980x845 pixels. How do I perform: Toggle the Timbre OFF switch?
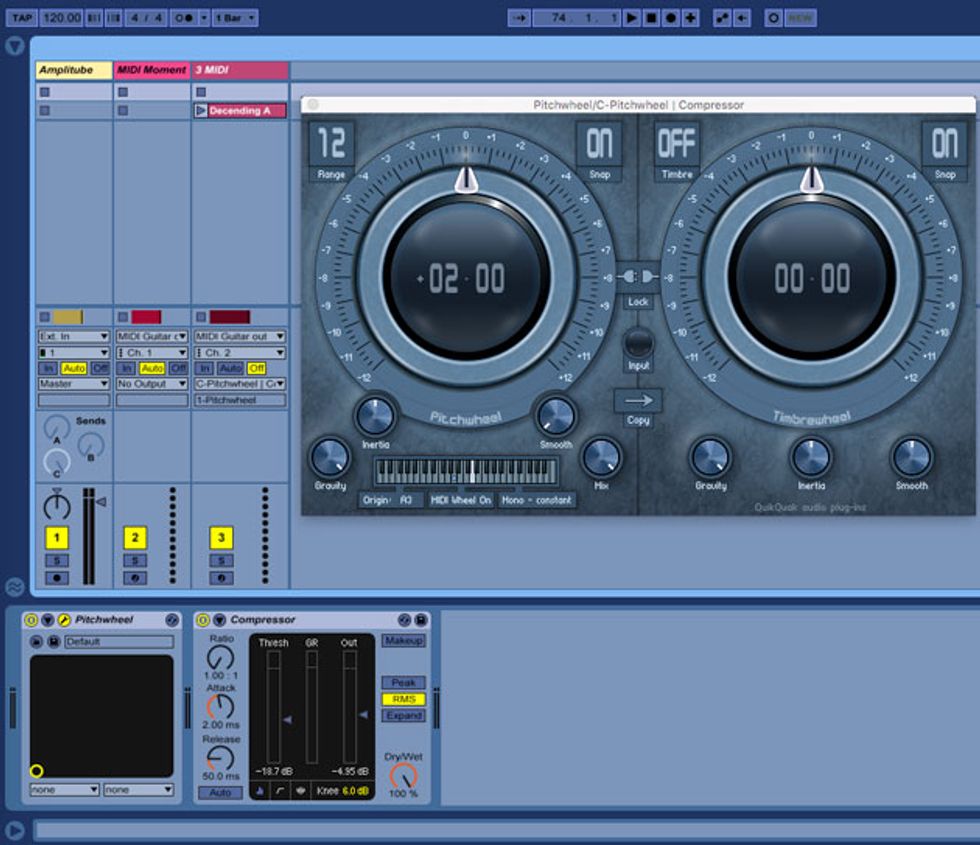[x=677, y=145]
